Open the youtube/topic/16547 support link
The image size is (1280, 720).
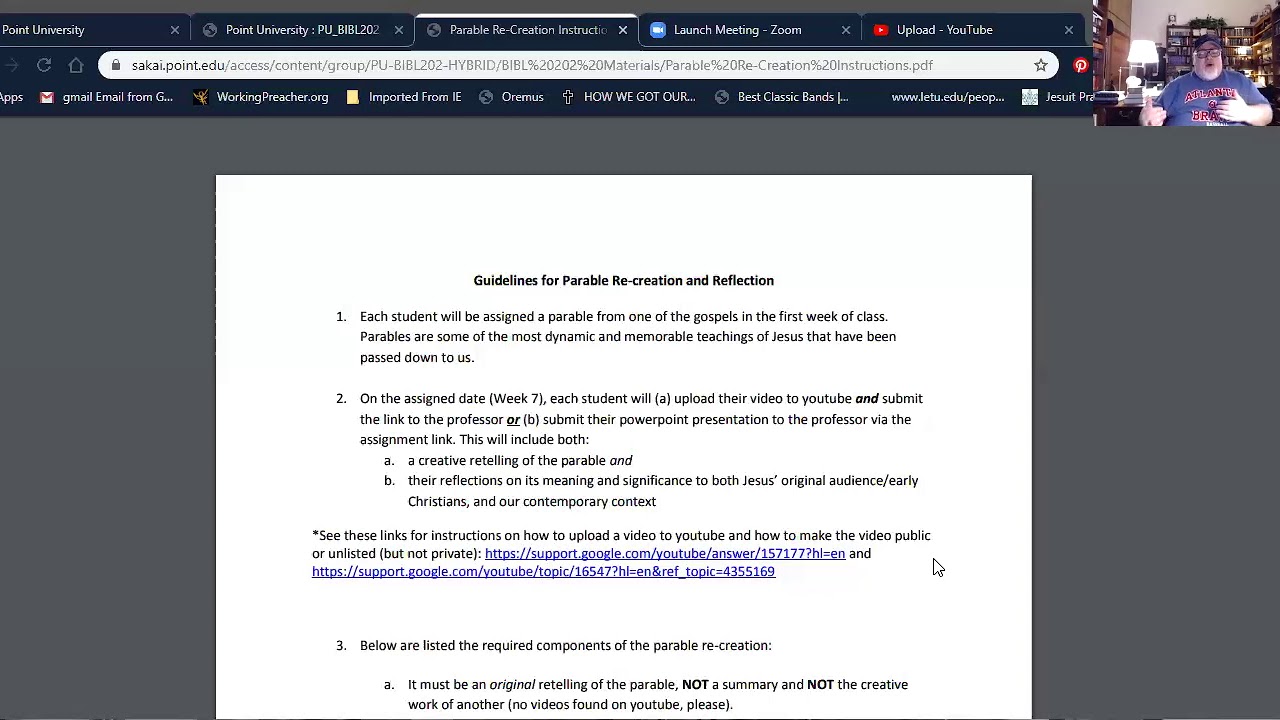pos(543,571)
